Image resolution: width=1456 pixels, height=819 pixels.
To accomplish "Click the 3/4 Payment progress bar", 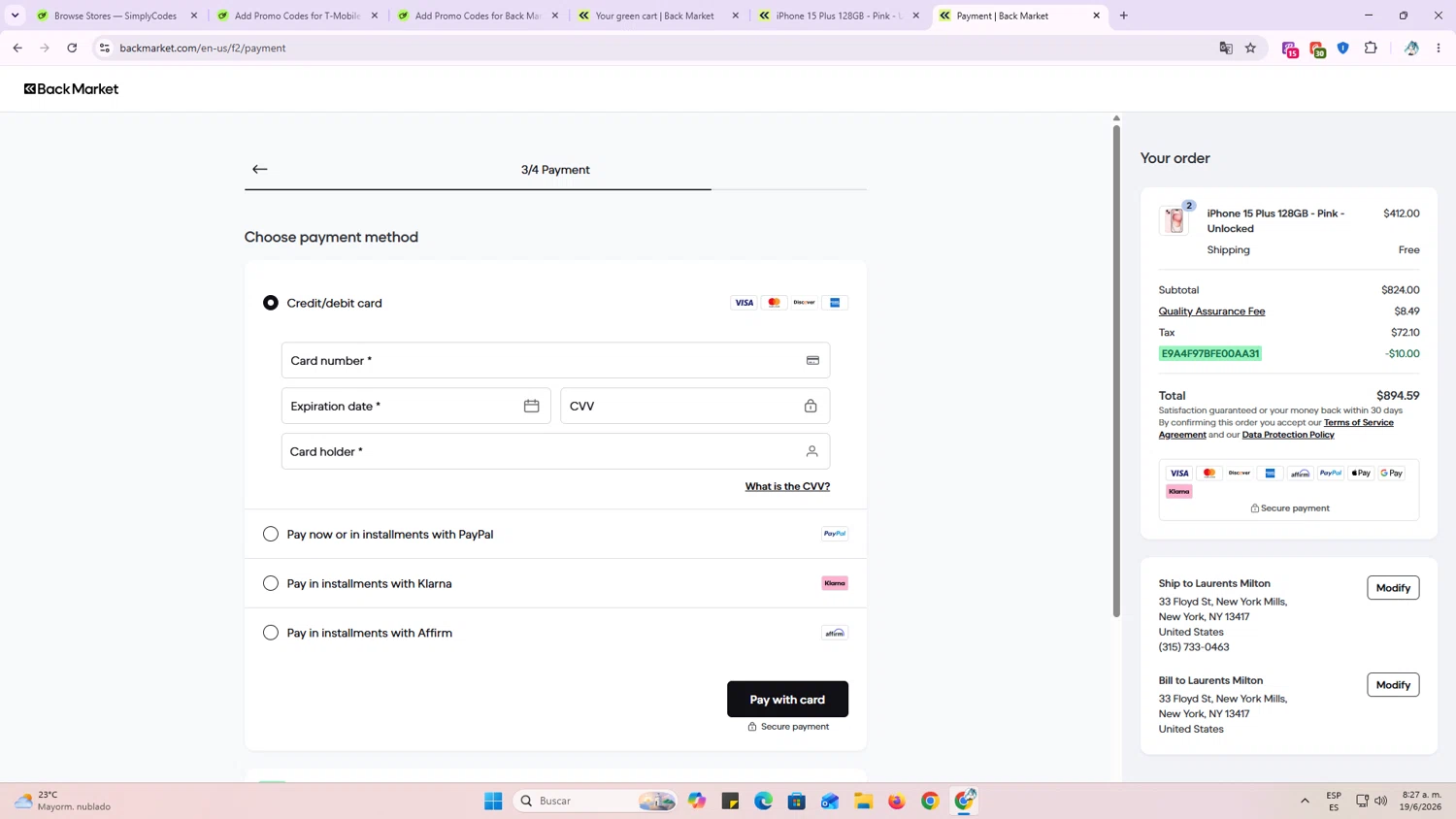I will (x=555, y=189).
